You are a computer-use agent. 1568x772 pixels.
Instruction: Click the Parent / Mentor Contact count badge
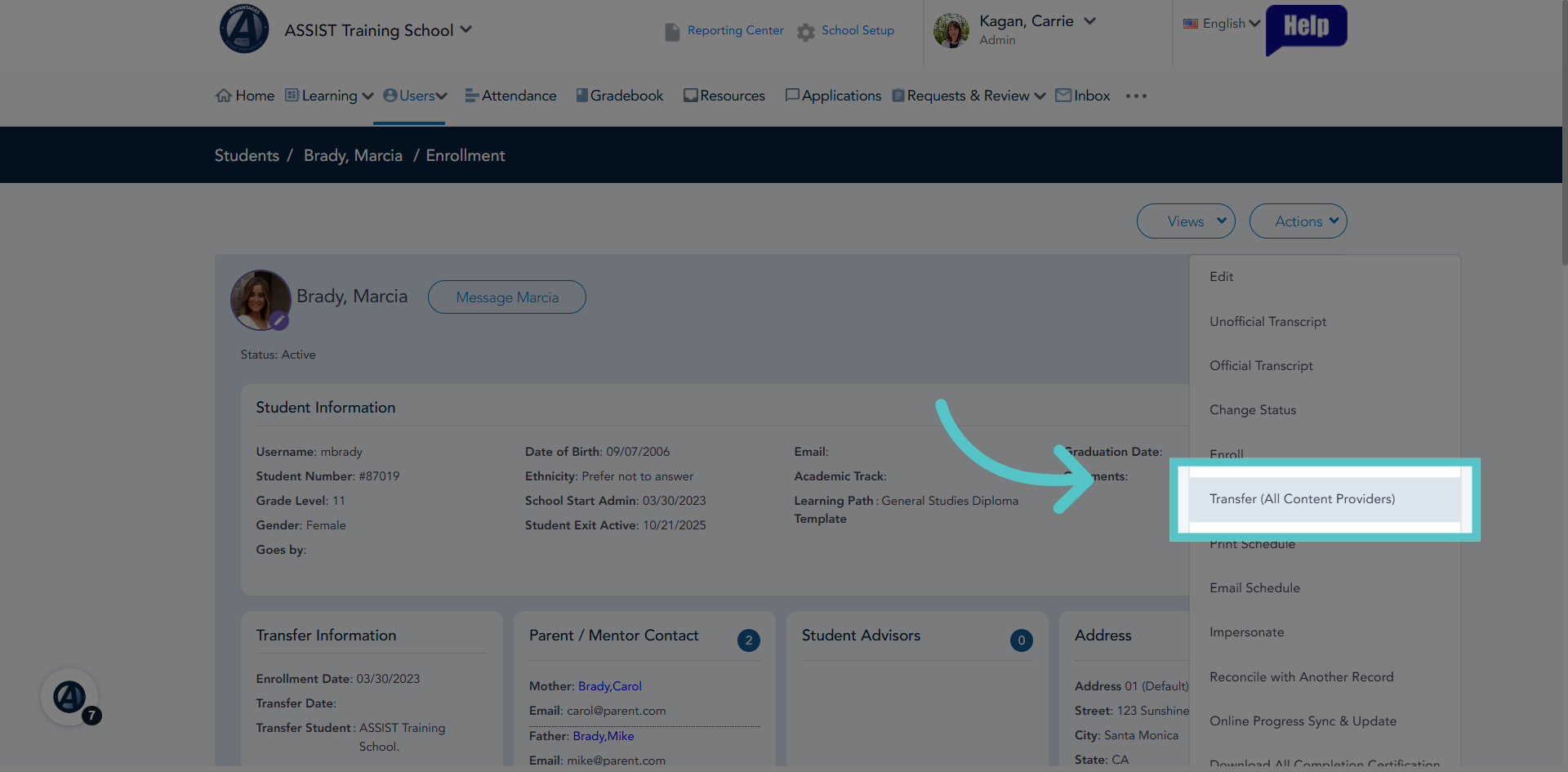(749, 640)
